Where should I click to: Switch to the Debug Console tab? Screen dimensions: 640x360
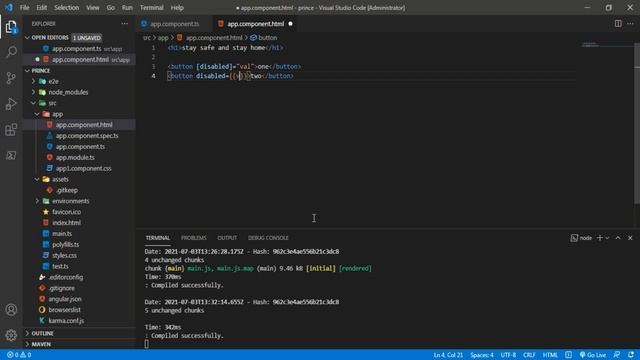(268, 238)
